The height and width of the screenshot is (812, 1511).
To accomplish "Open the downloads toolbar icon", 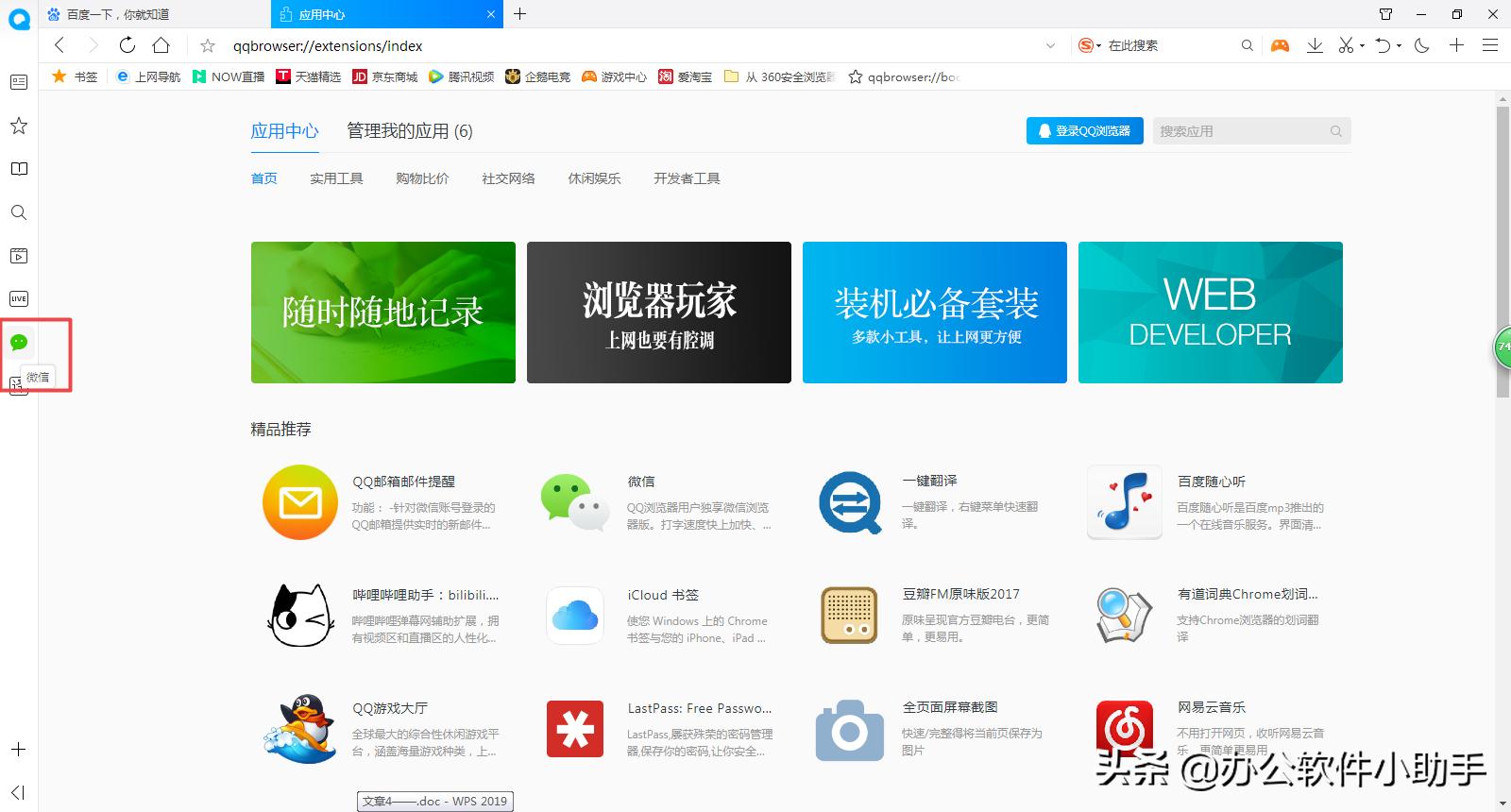I will click(1315, 45).
